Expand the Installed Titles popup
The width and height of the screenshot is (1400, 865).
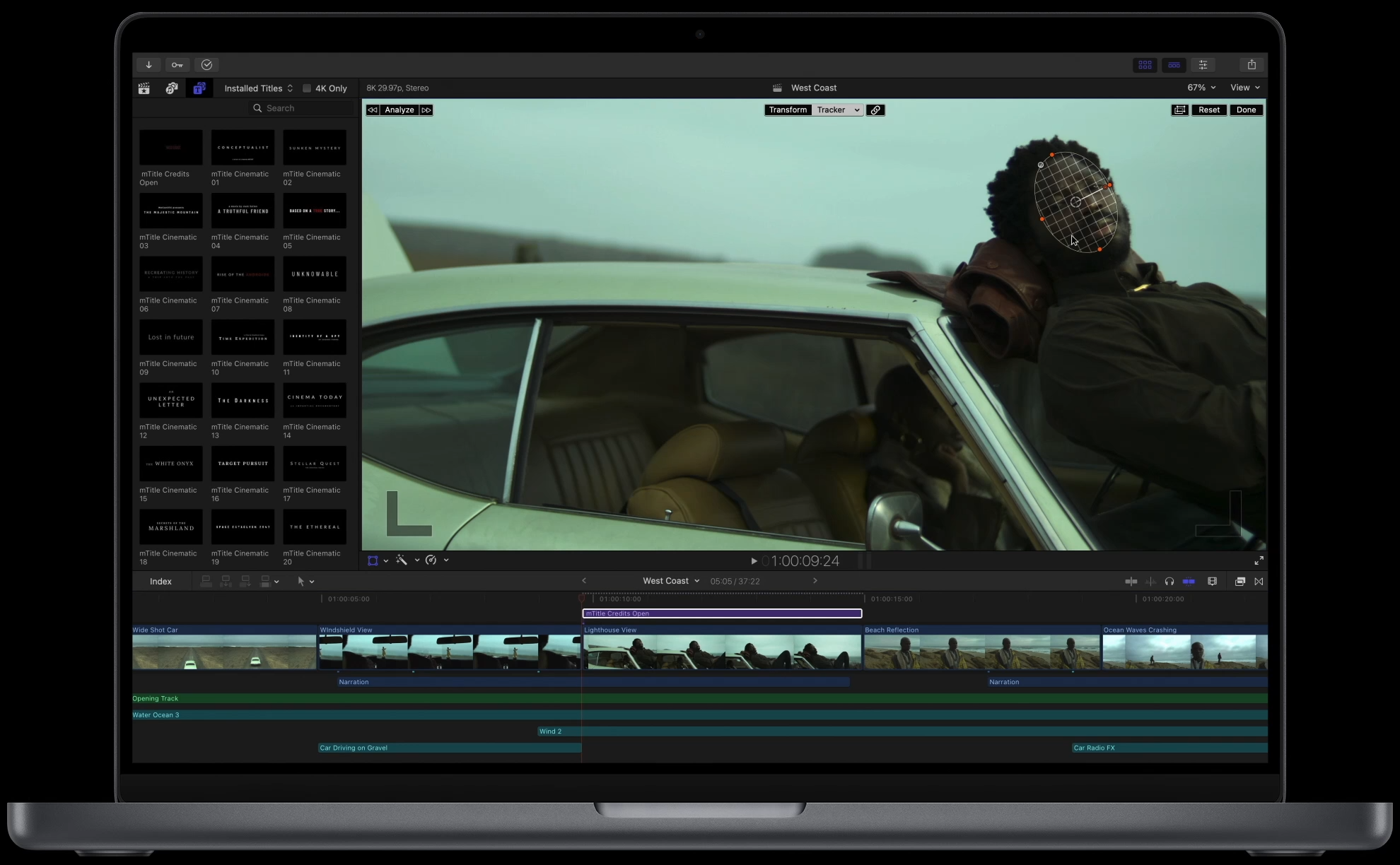258,88
